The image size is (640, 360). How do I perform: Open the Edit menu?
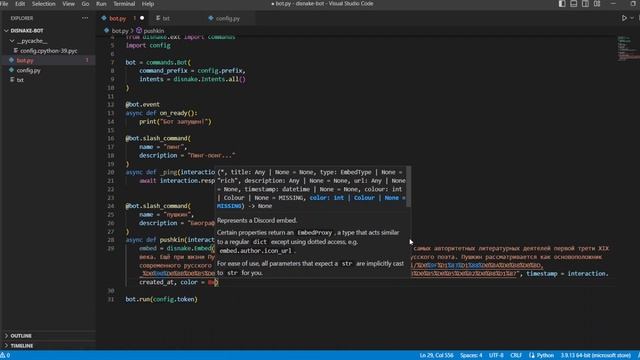20,4
